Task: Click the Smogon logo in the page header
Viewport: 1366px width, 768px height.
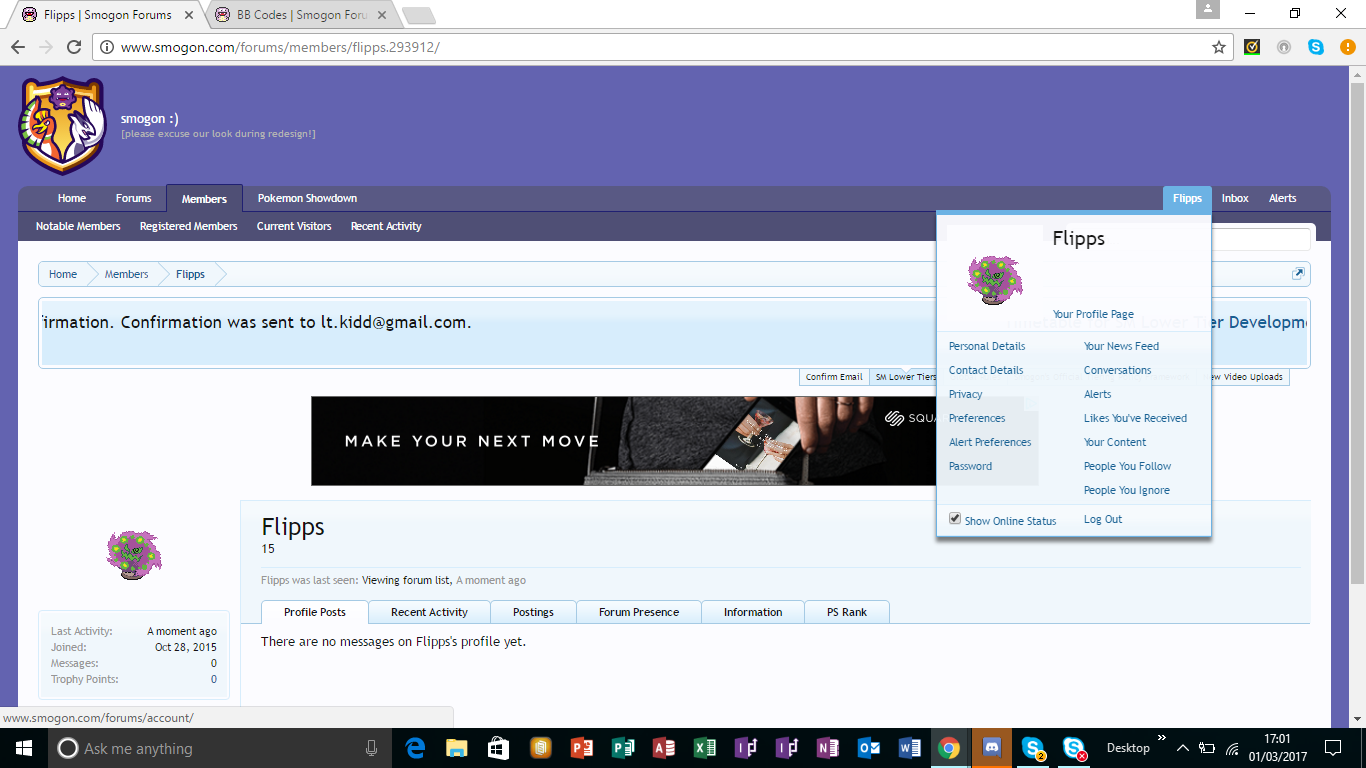Action: [x=62, y=125]
